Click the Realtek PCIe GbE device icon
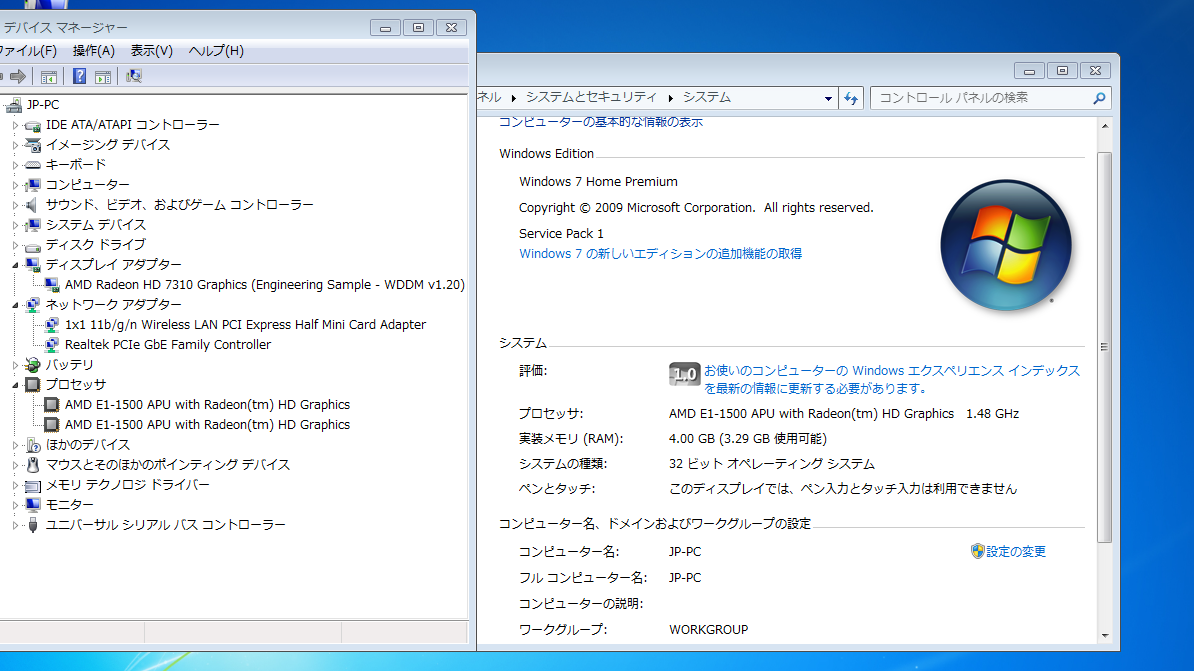Screen dimensions: 1194x671 pyautogui.click(x=52, y=344)
